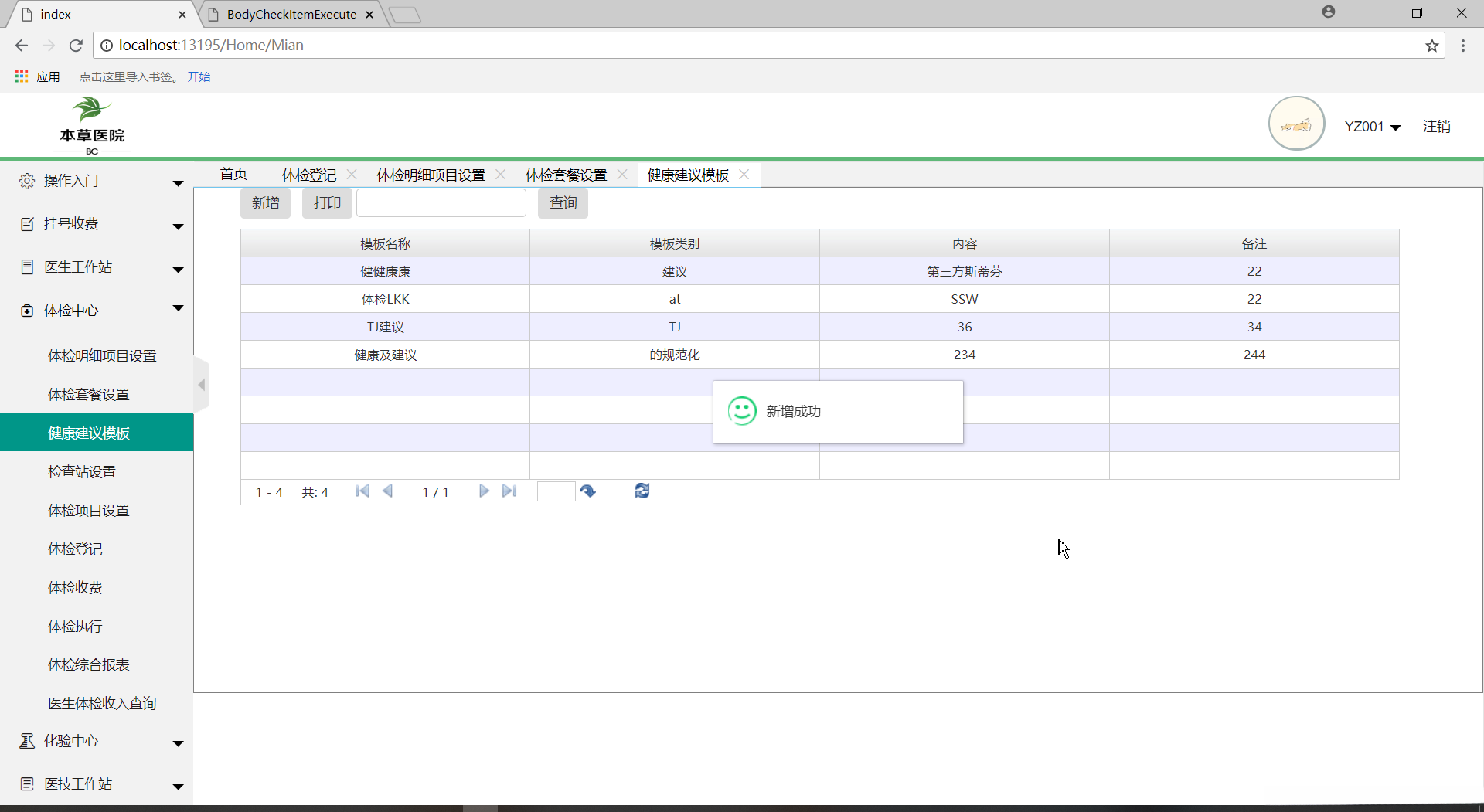The width and height of the screenshot is (1484, 812).
Task: Switch to the 体检套餐设置 tab
Action: [567, 175]
